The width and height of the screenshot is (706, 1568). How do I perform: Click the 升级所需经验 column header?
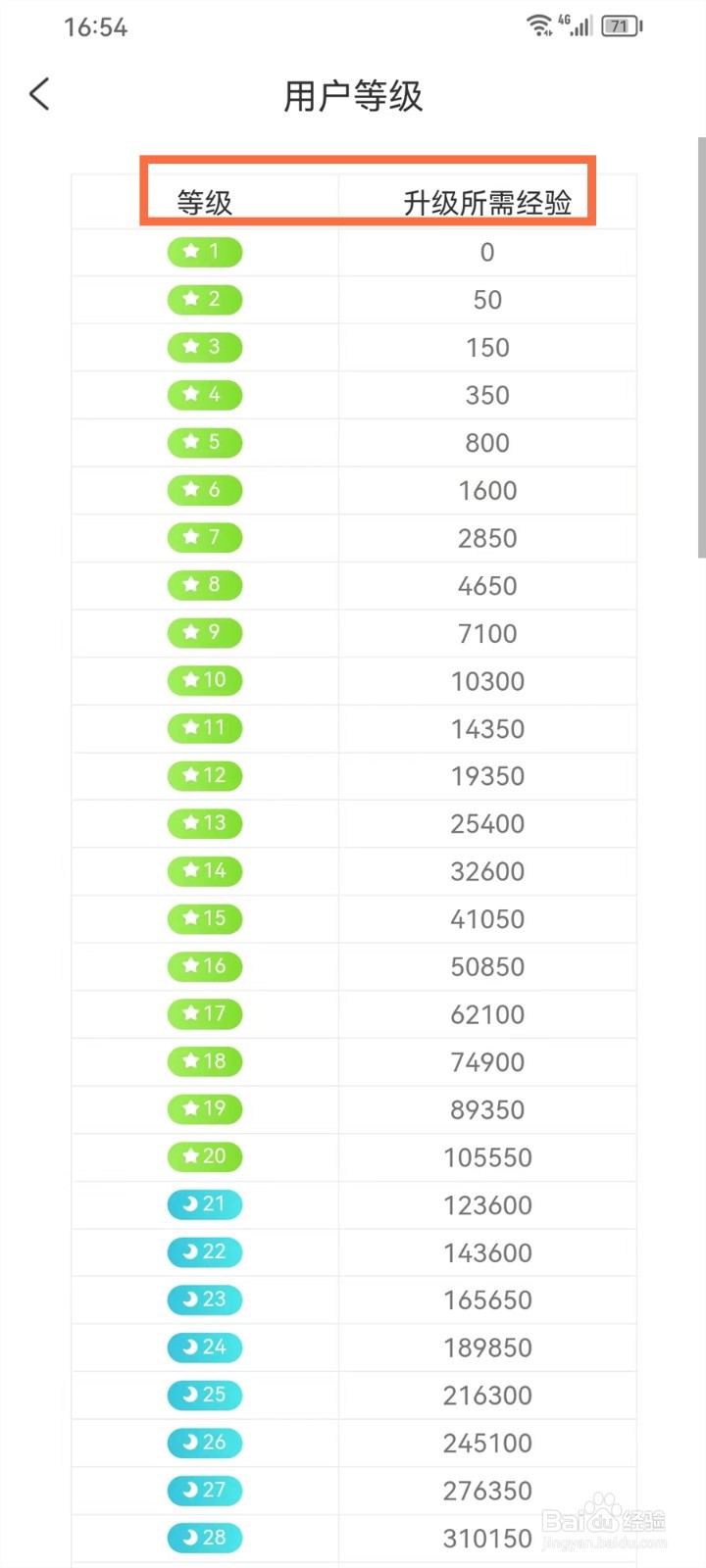pyautogui.click(x=487, y=203)
